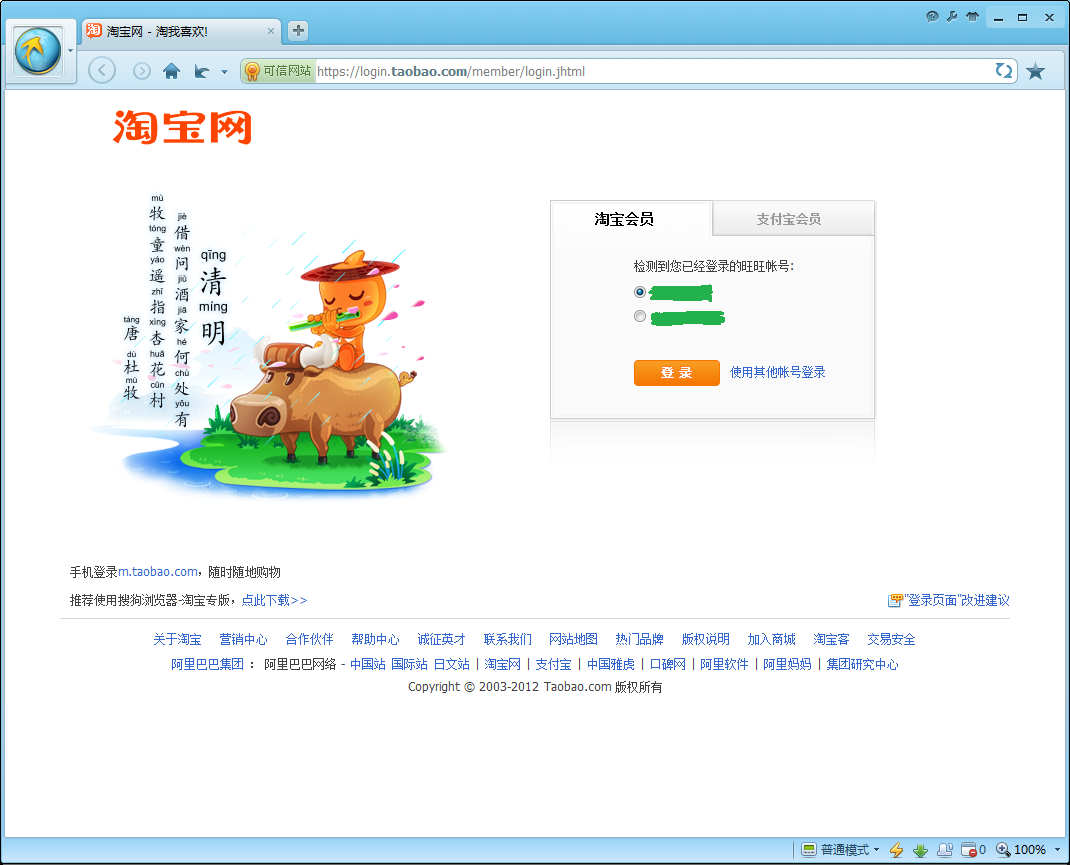This screenshot has width=1070, height=865.
Task: Bookmark the page with star icon
Action: (x=1035, y=71)
